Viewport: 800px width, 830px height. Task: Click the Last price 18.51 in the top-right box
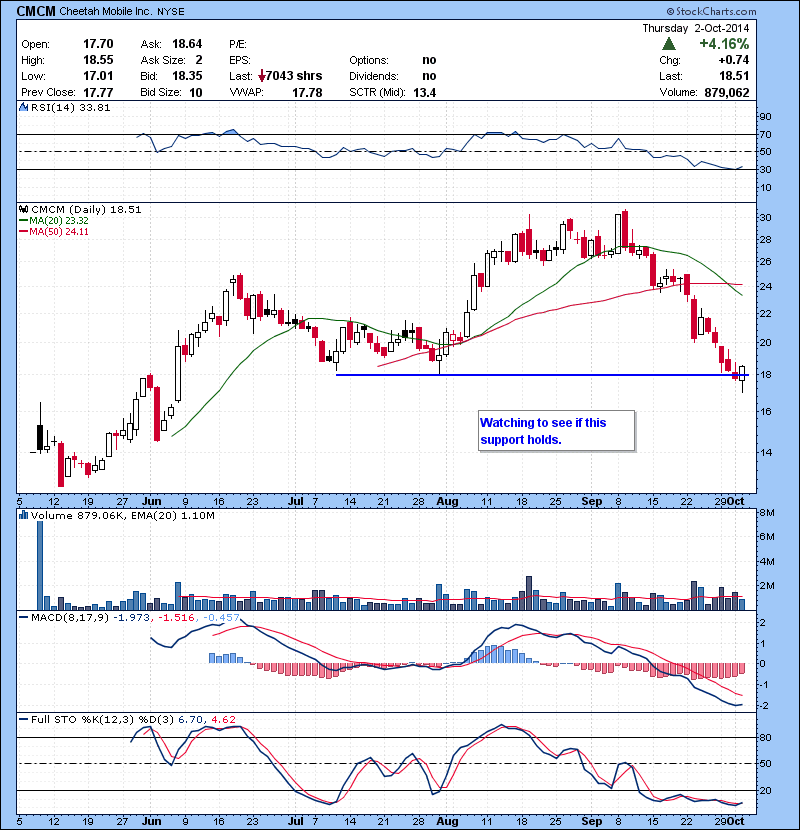pos(734,76)
